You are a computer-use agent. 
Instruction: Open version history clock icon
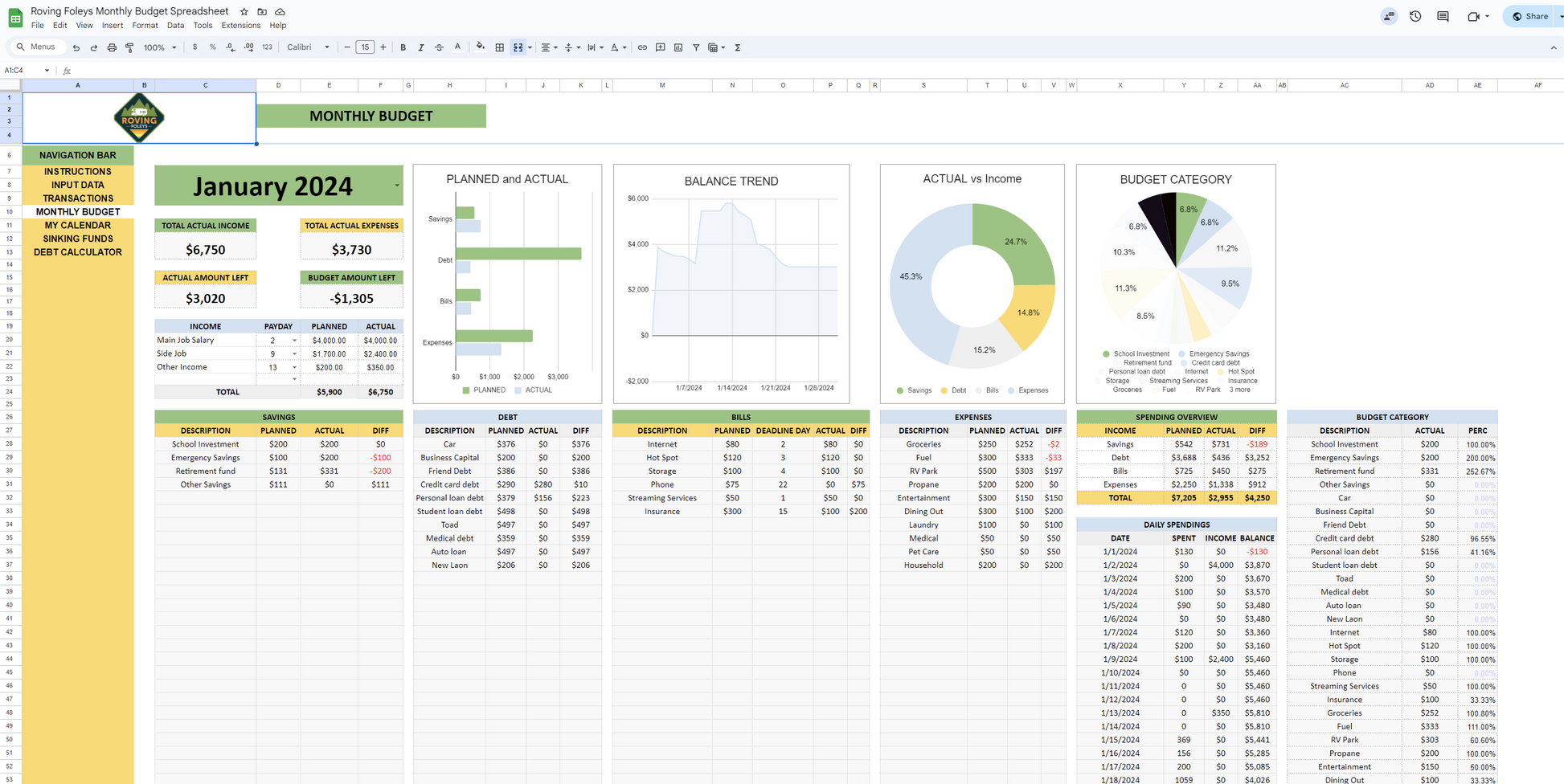click(1415, 16)
